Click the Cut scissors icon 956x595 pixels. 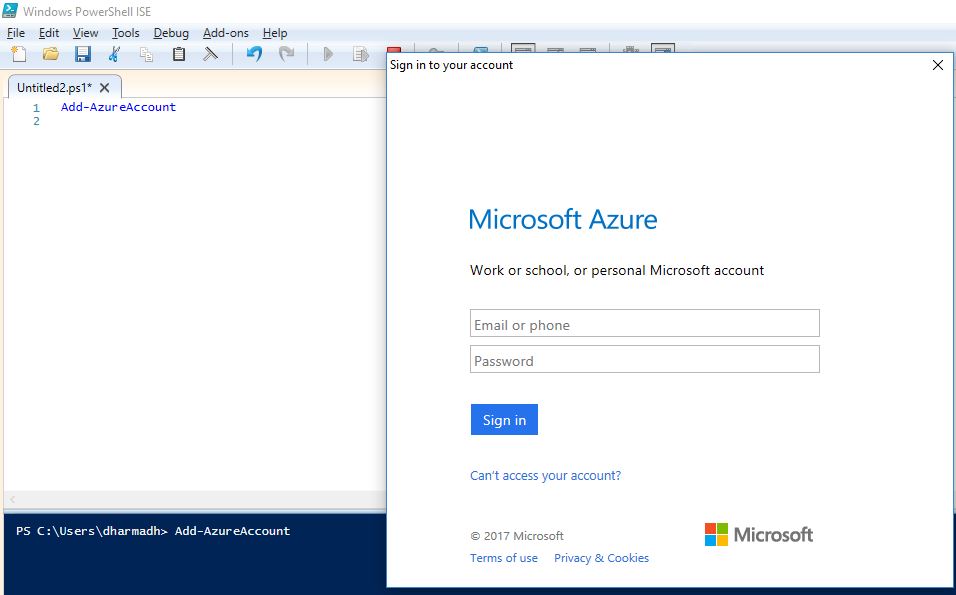[x=114, y=54]
